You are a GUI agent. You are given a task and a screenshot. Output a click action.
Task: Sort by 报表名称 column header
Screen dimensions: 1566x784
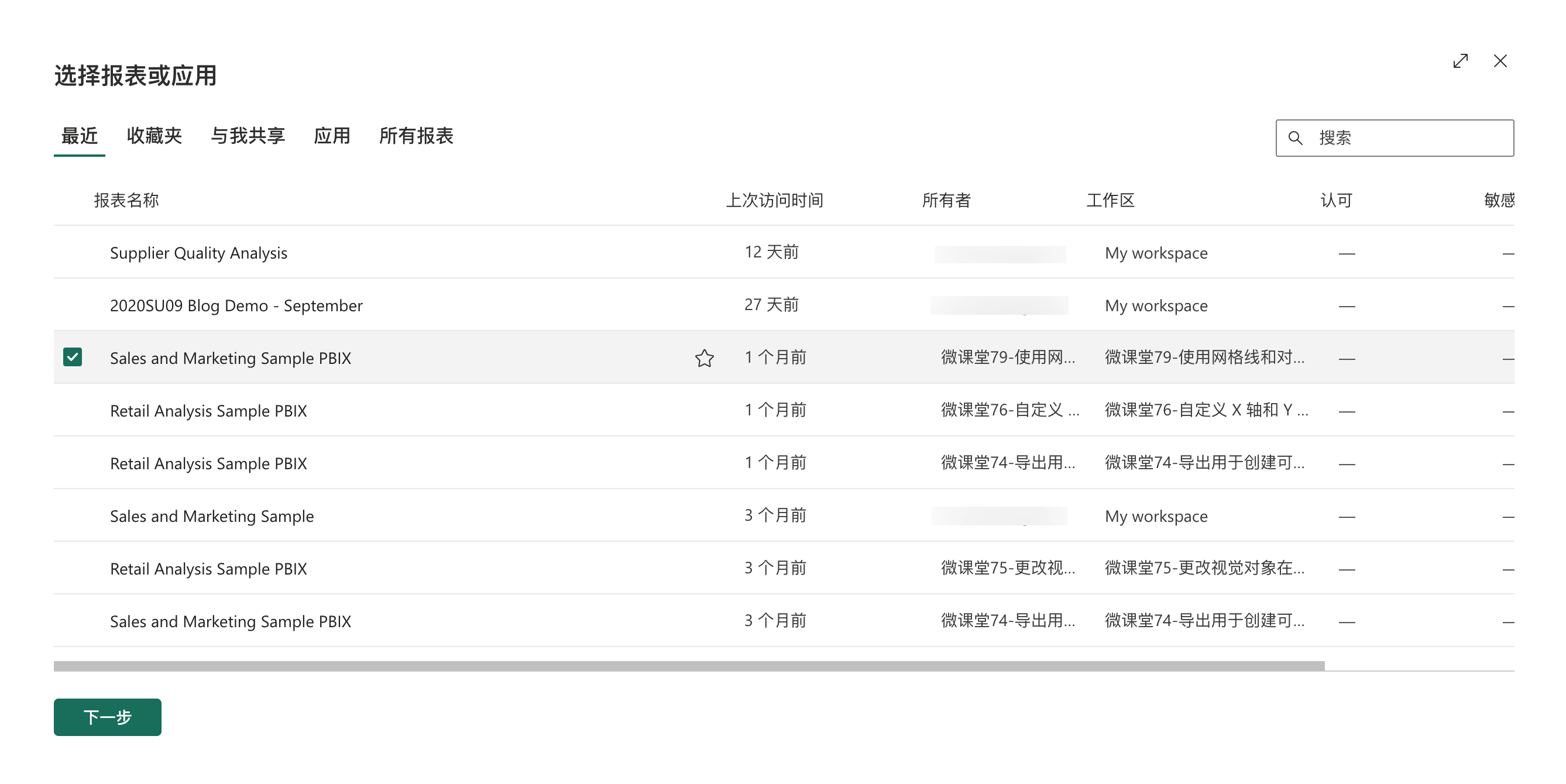[x=126, y=200]
